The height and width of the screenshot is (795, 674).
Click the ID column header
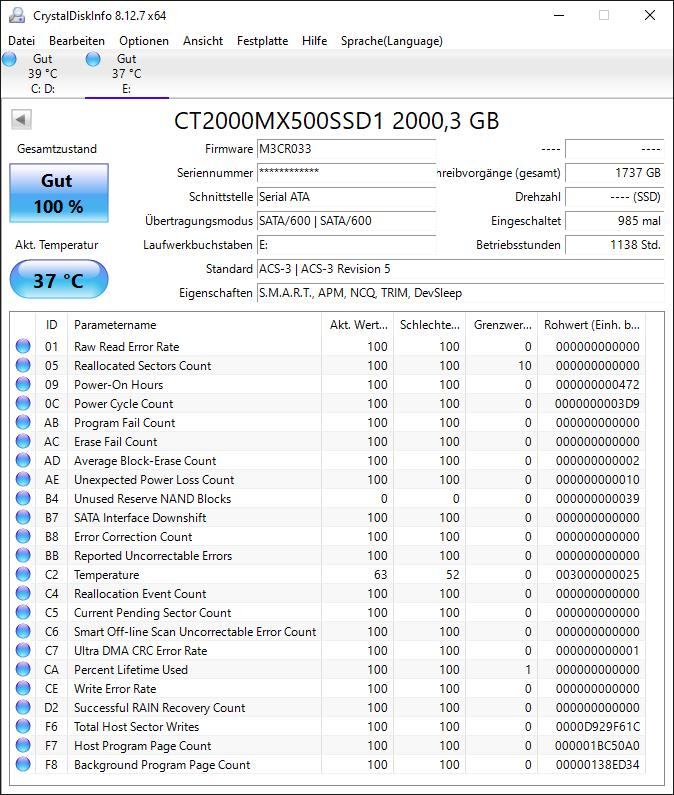(x=51, y=324)
